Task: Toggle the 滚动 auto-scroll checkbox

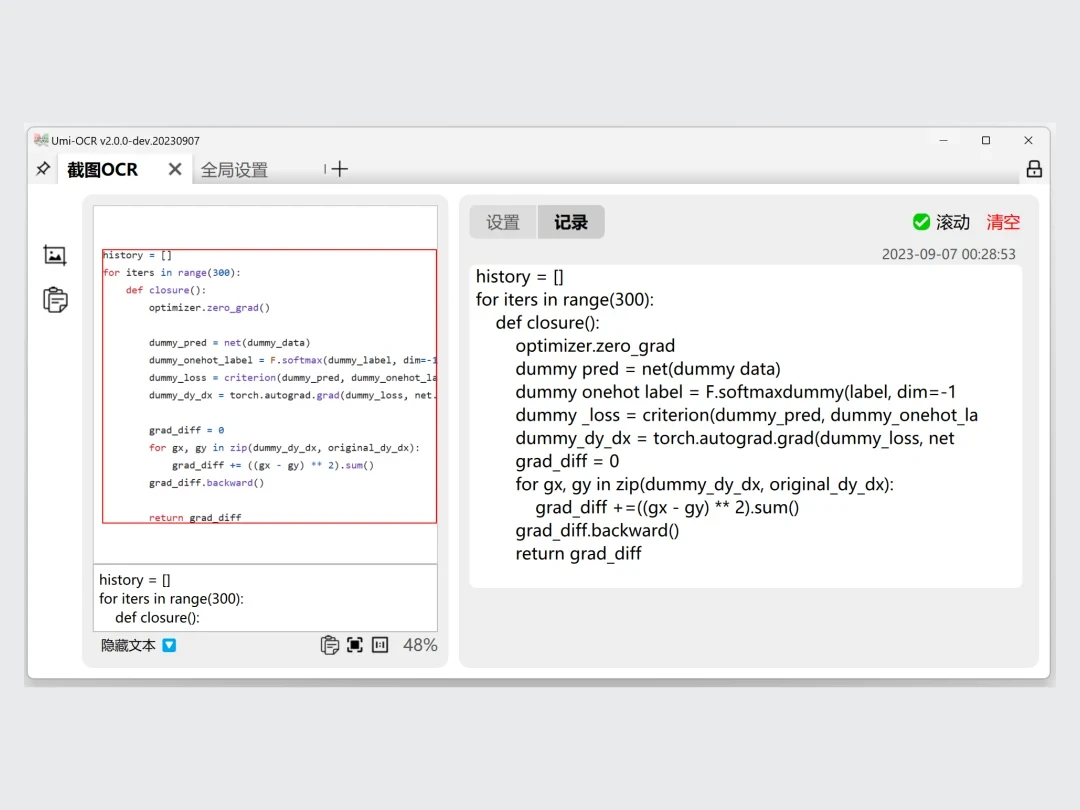Action: (x=941, y=222)
